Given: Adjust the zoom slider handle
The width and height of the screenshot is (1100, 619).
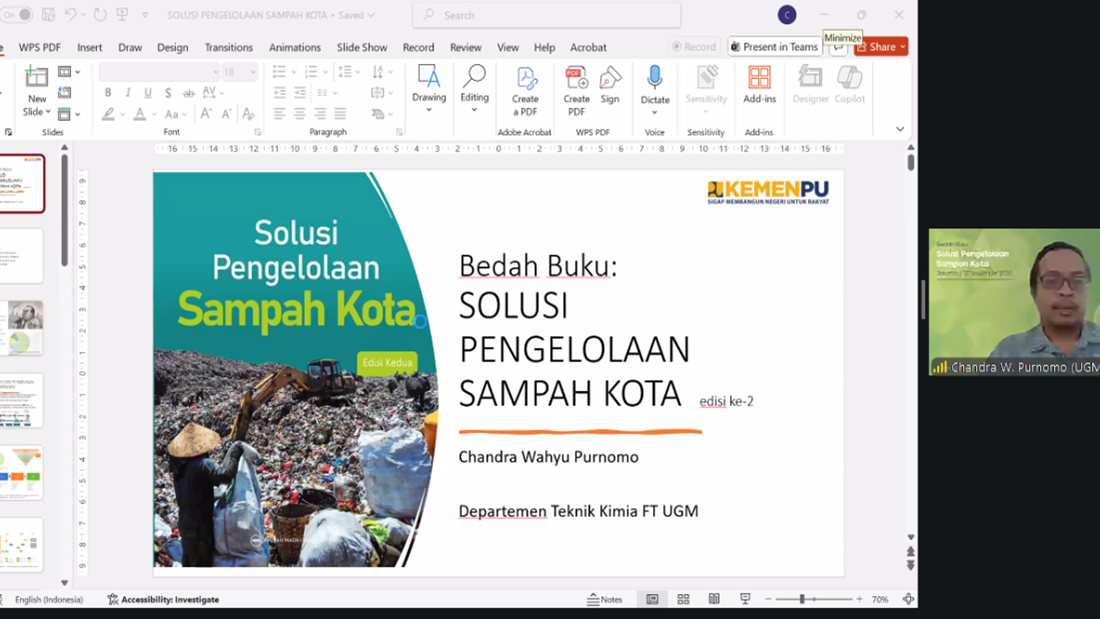Looking at the screenshot, I should [x=802, y=599].
